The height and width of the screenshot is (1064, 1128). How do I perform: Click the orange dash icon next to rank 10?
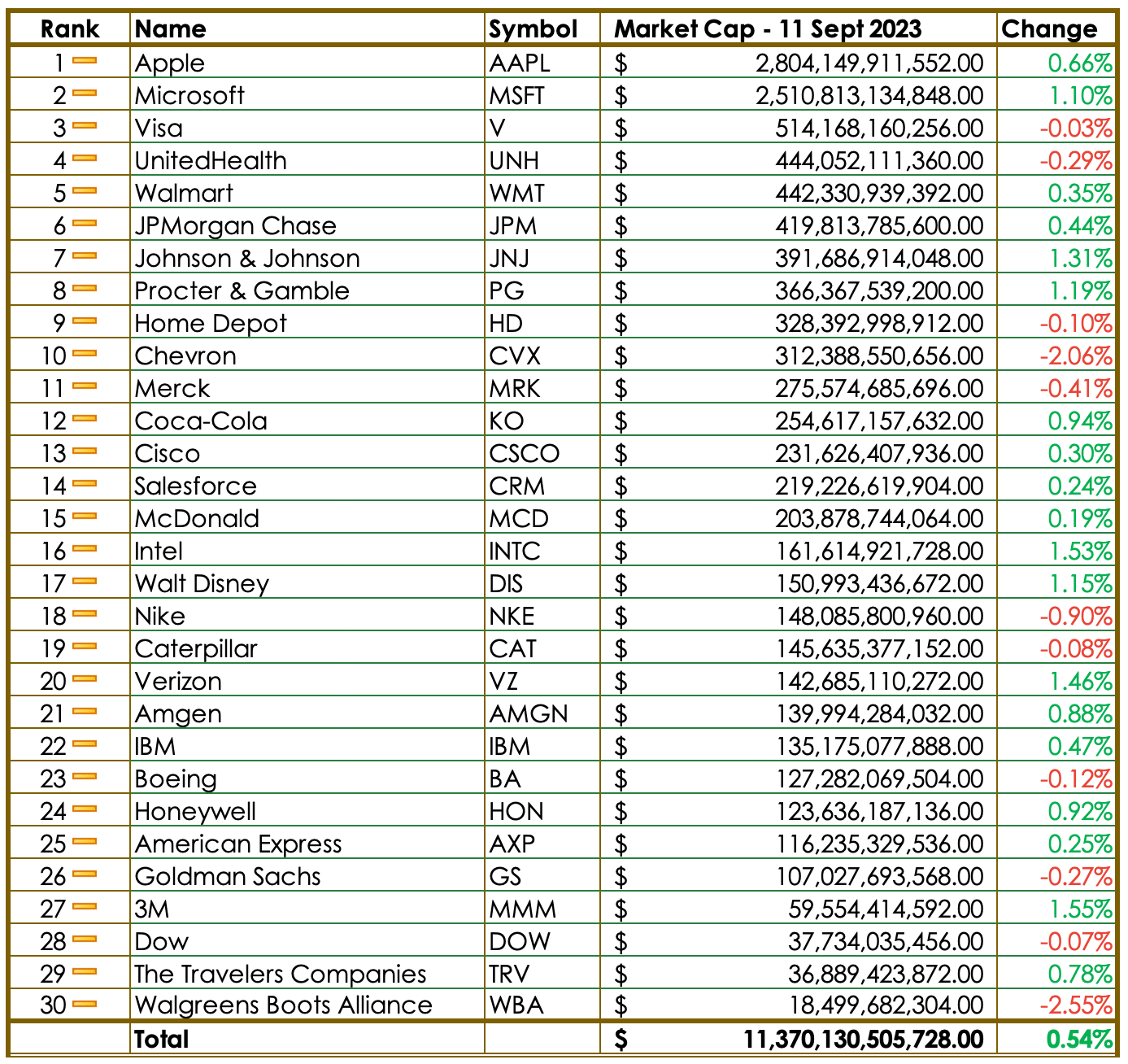(x=85, y=354)
